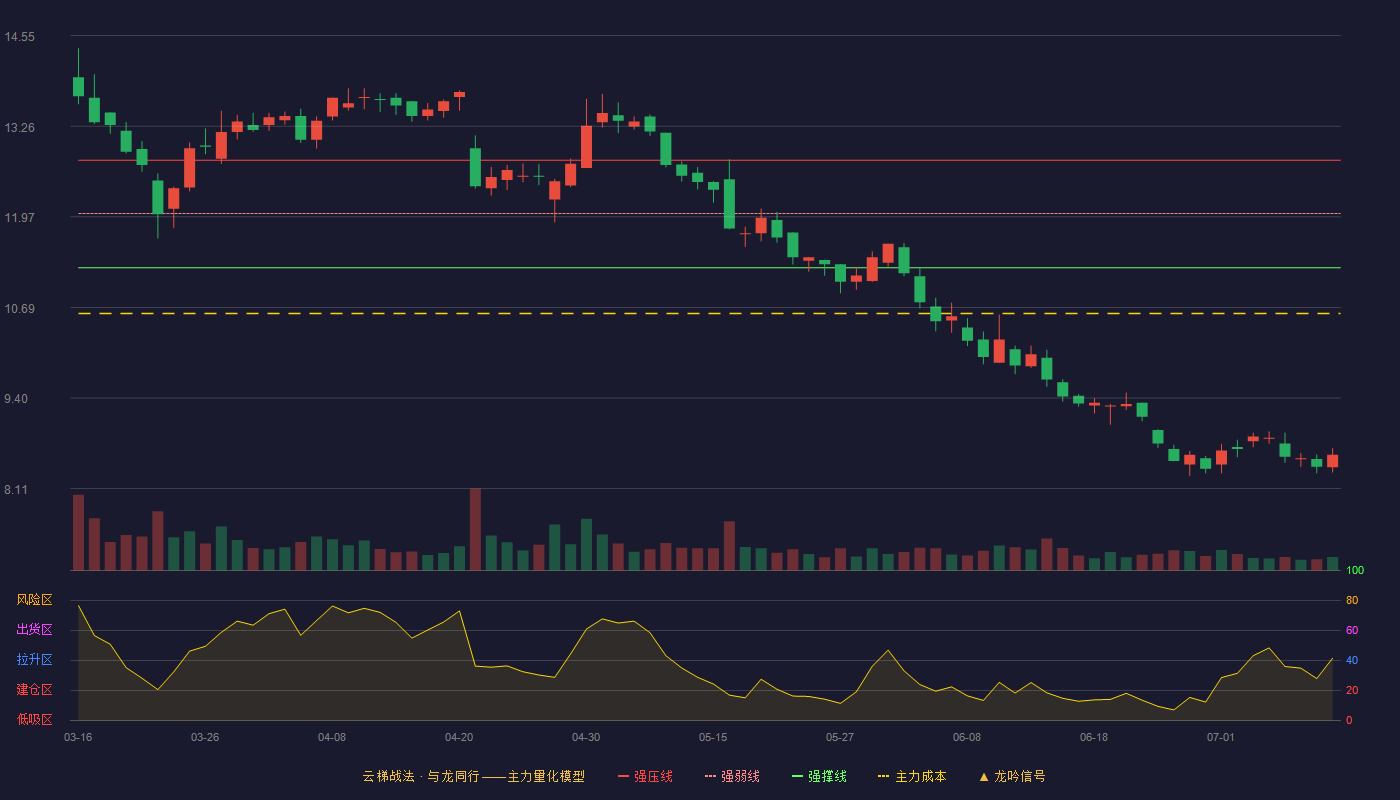Click the green line marker beside 强撑线
The height and width of the screenshot is (800, 1400).
798,776
